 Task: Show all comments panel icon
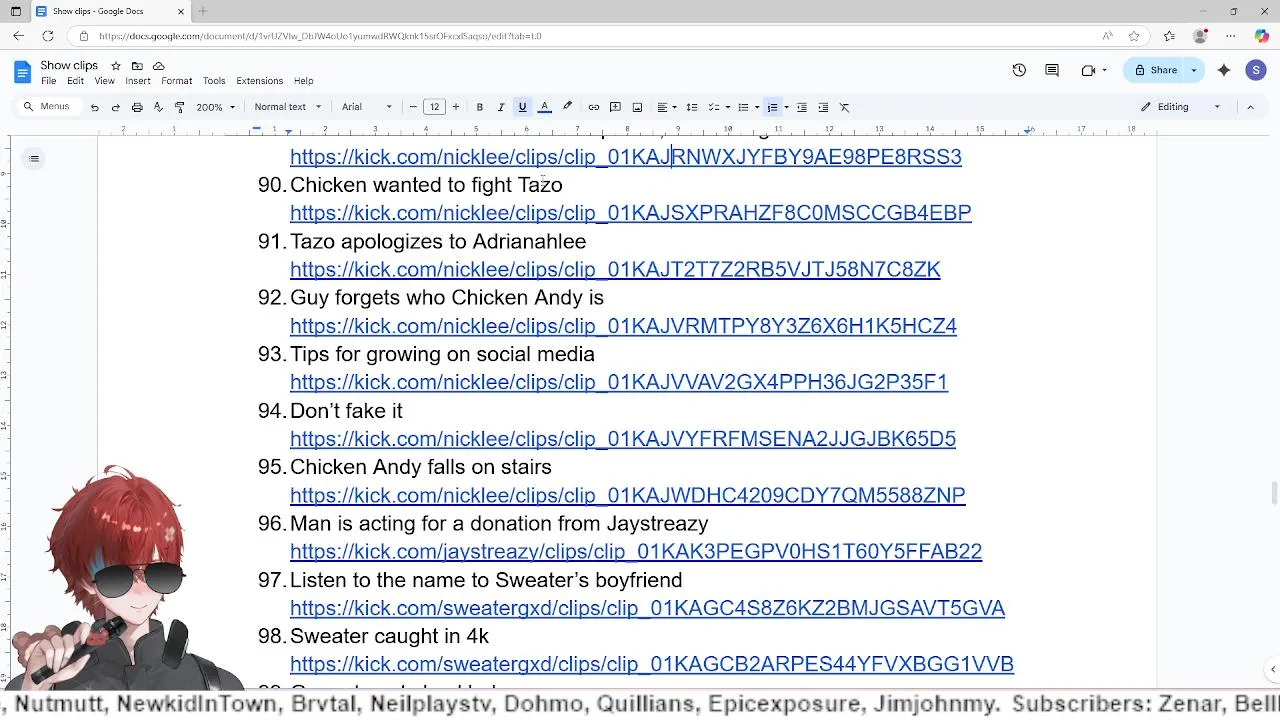coord(1052,70)
